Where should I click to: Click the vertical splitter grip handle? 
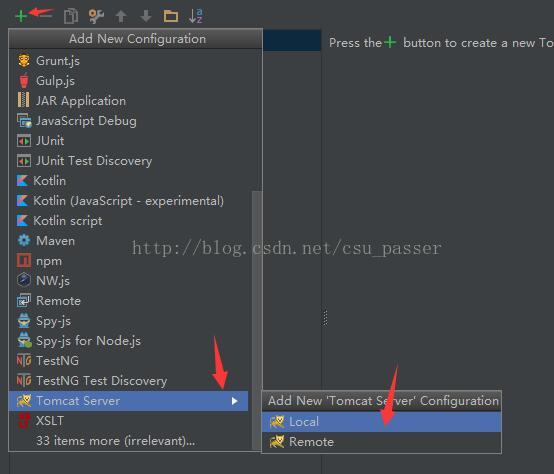point(325,318)
